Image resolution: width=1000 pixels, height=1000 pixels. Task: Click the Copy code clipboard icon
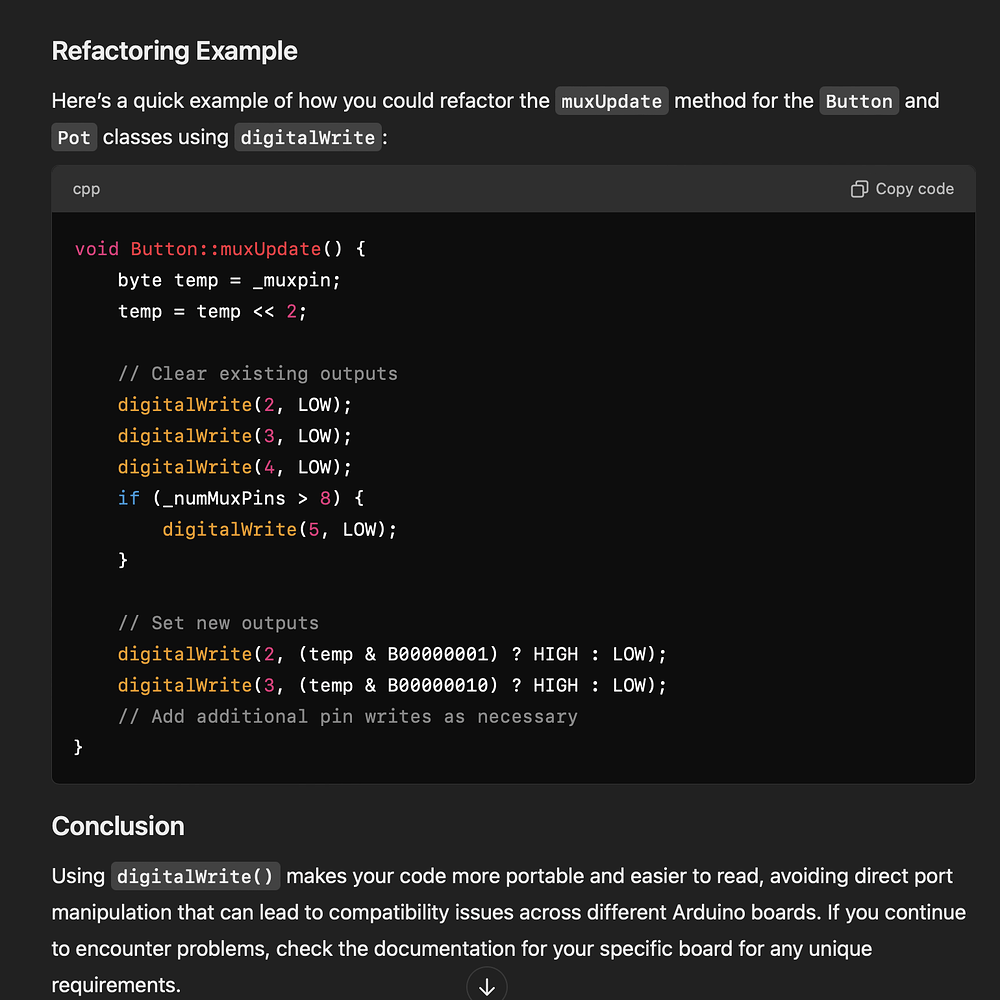point(859,189)
